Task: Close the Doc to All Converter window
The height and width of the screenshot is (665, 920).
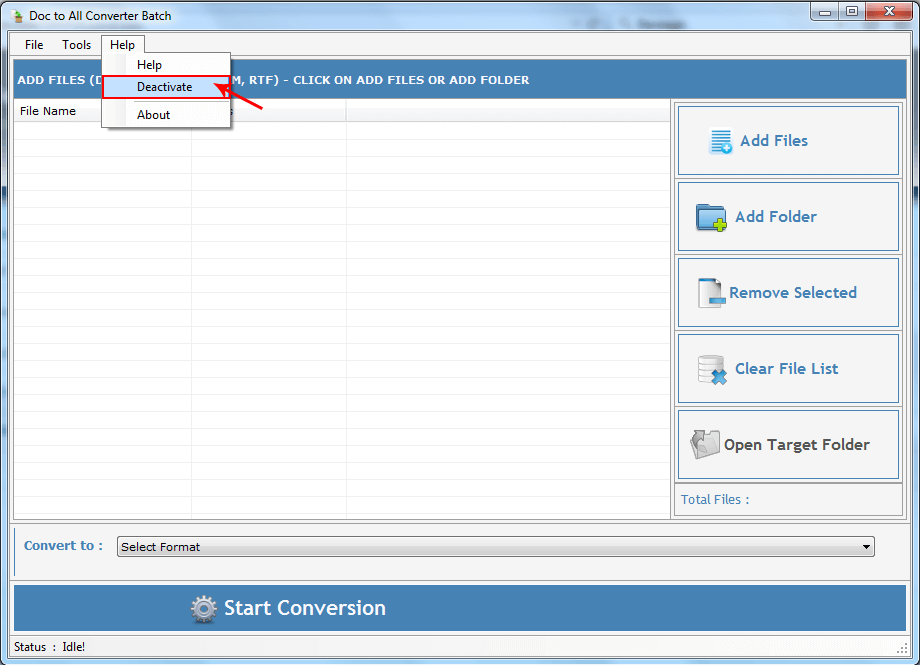Action: click(889, 12)
